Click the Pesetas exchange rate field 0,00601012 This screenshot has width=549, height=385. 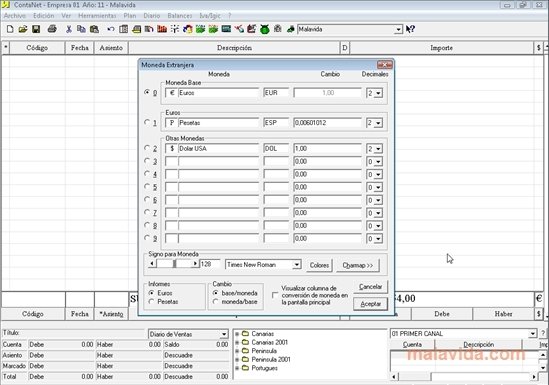click(x=327, y=123)
